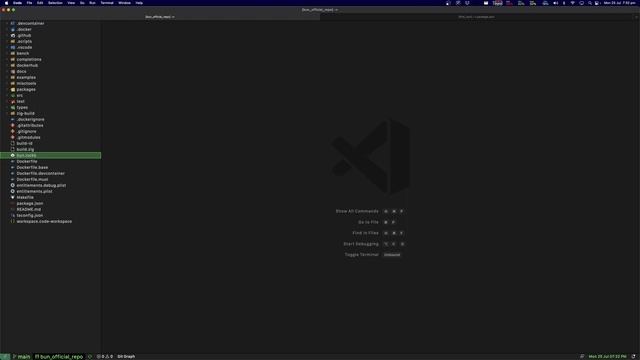Open the Terminal menu

107,3
